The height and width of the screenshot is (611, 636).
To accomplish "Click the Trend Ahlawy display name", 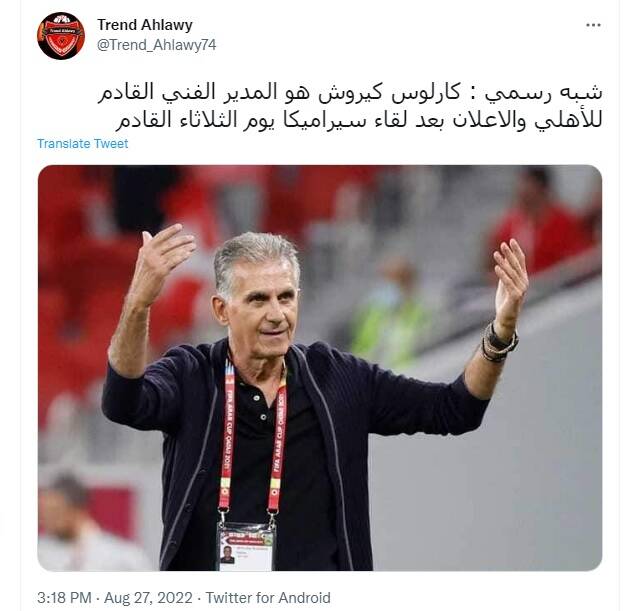I will tap(144, 25).
